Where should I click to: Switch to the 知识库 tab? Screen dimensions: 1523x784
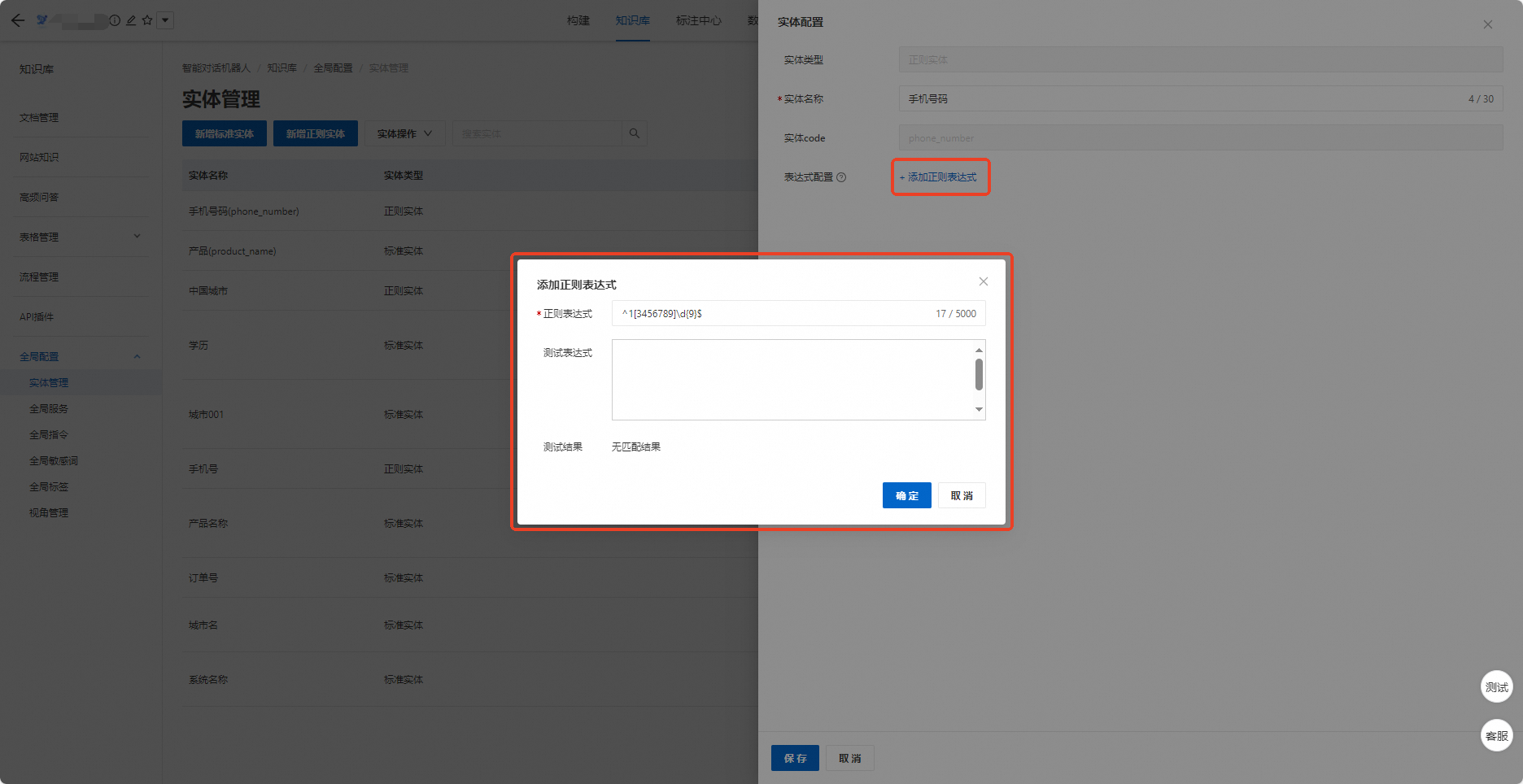[x=633, y=20]
